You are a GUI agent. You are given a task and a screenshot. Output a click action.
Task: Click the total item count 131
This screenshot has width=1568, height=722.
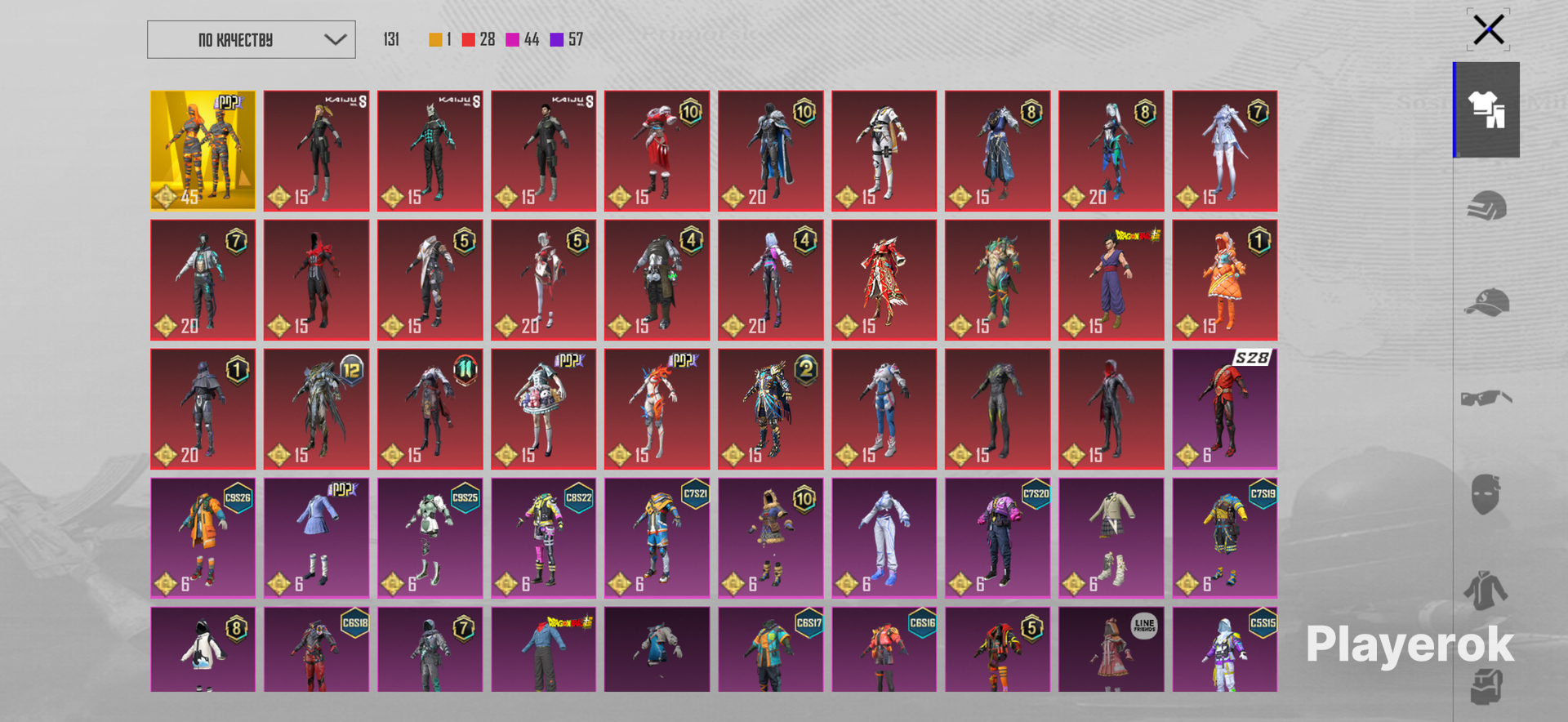pos(391,39)
